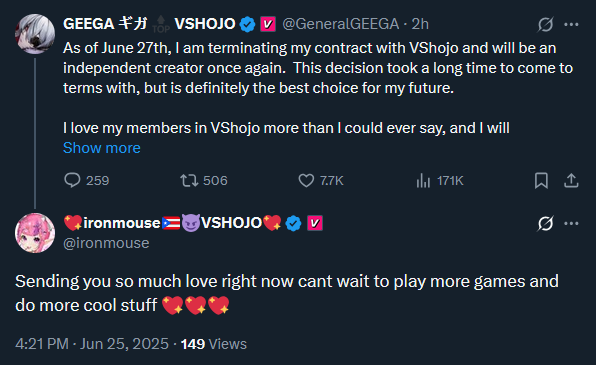Open more options menu on GEEGA's tweet
The height and width of the screenshot is (365, 596).
pos(571,24)
